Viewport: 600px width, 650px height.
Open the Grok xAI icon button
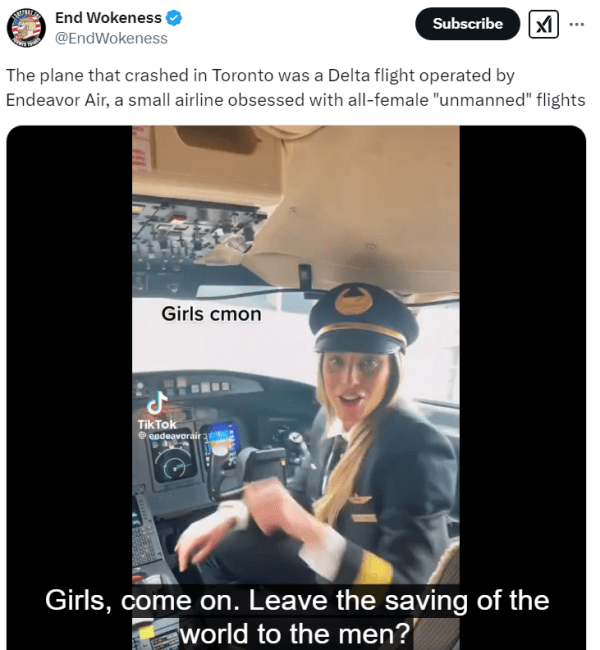click(543, 24)
